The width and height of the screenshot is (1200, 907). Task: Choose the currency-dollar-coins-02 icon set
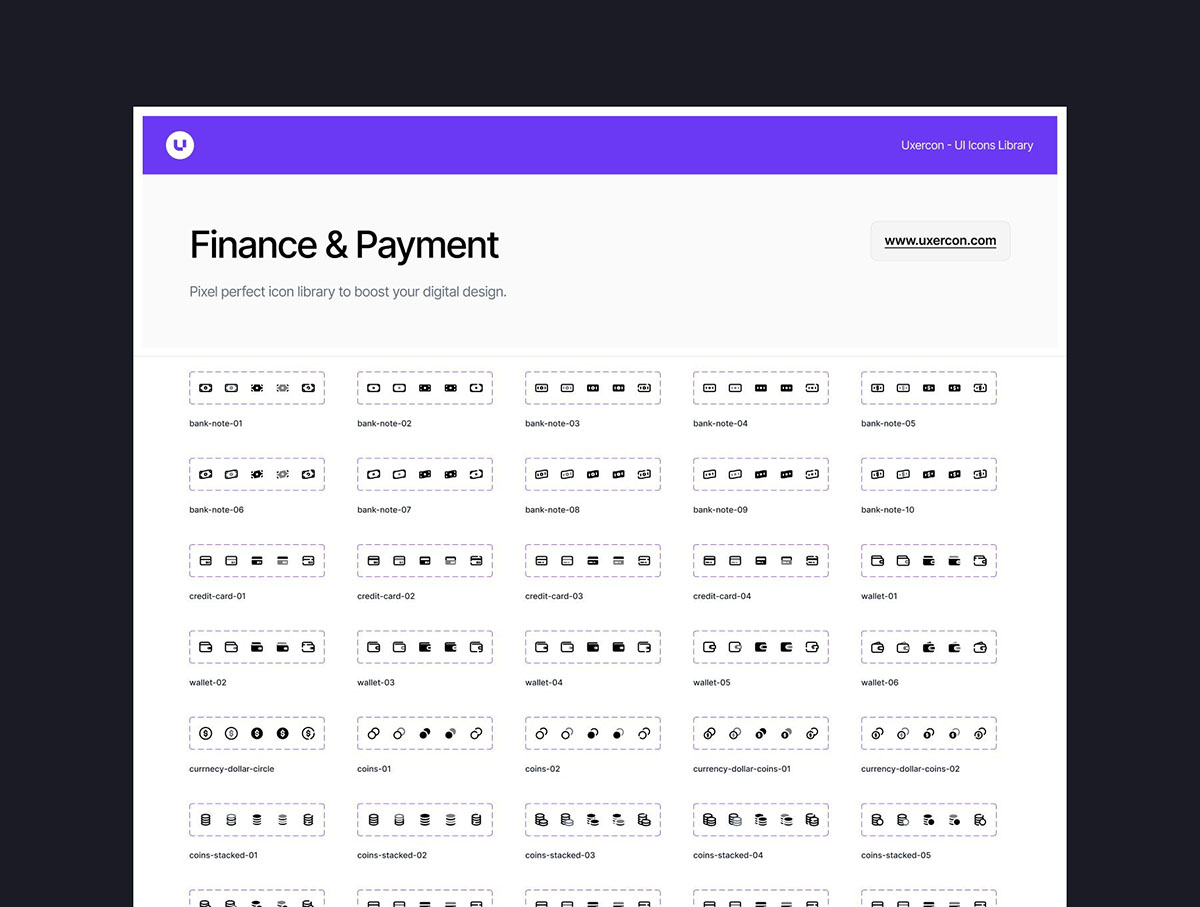coord(929,733)
